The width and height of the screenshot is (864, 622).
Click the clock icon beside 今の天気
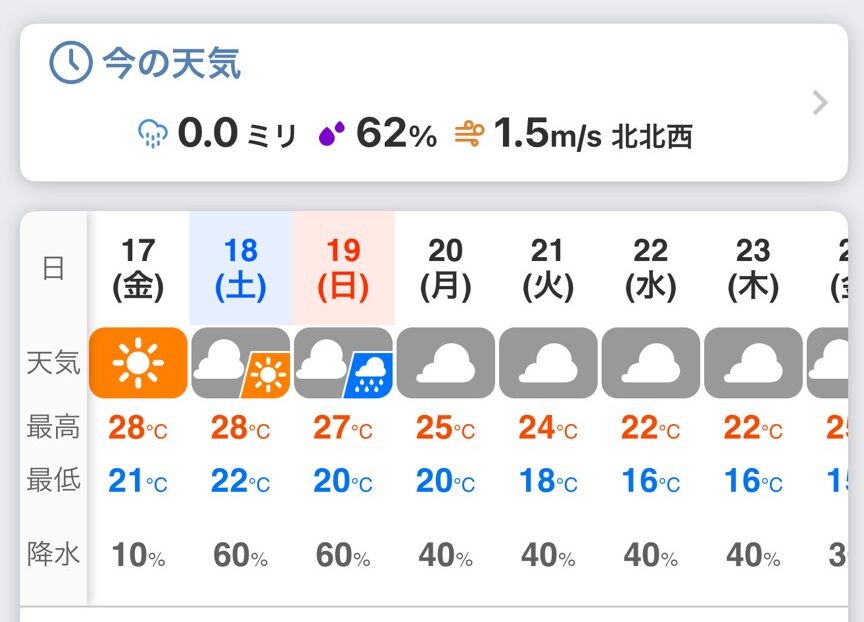pyautogui.click(x=71, y=64)
